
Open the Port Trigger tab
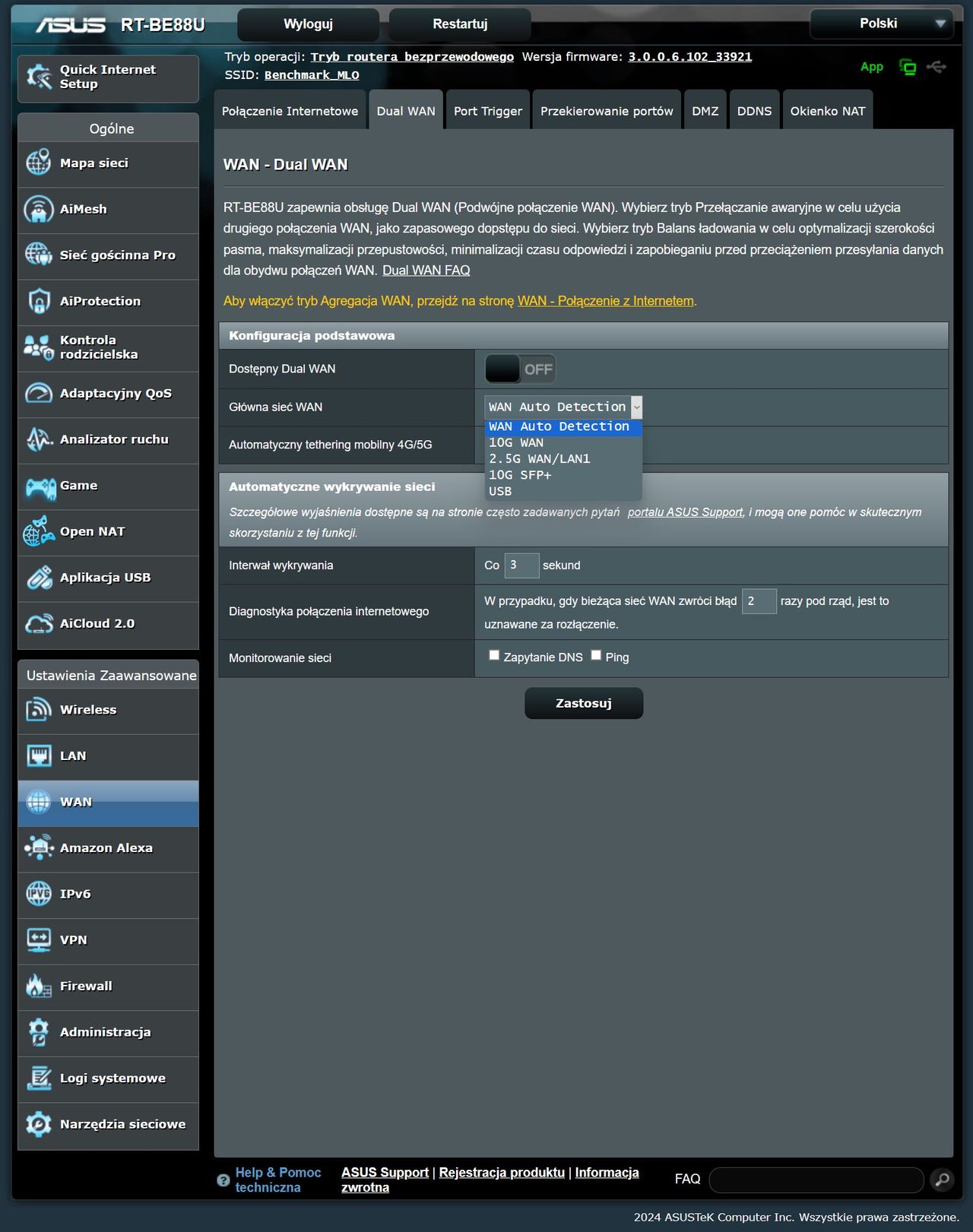(x=488, y=111)
